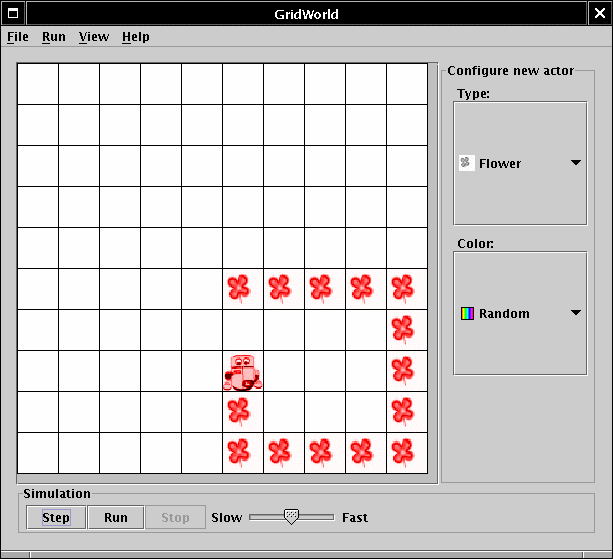Screen dimensions: 613x559
Task: Click the top-left flower of the trail
Action: (x=239, y=289)
